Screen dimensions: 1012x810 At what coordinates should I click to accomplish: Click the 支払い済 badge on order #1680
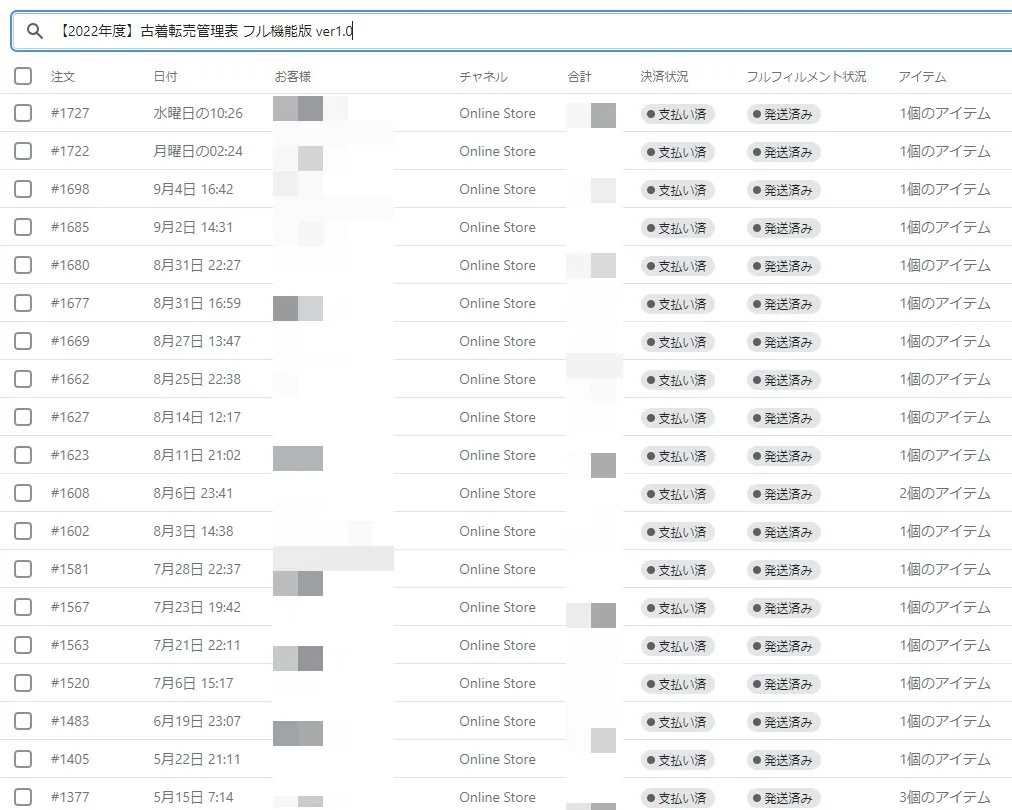[677, 266]
